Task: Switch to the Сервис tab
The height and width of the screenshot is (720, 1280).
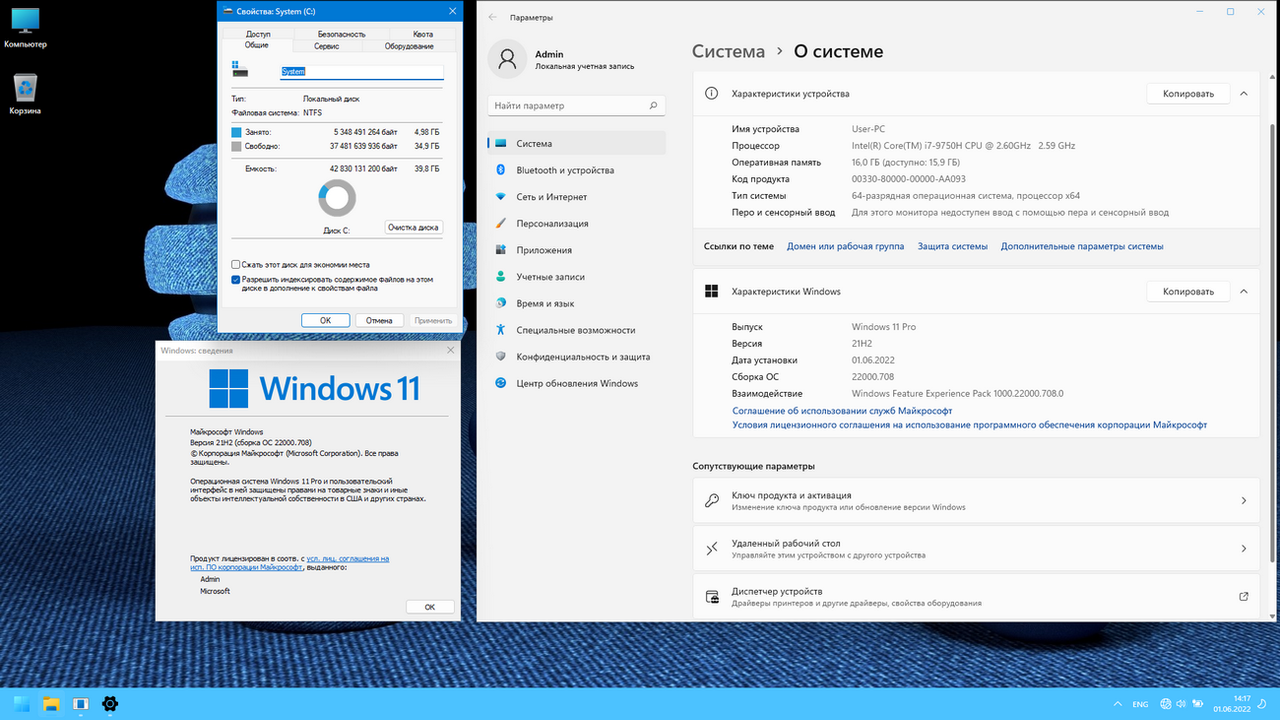Action: (x=326, y=46)
